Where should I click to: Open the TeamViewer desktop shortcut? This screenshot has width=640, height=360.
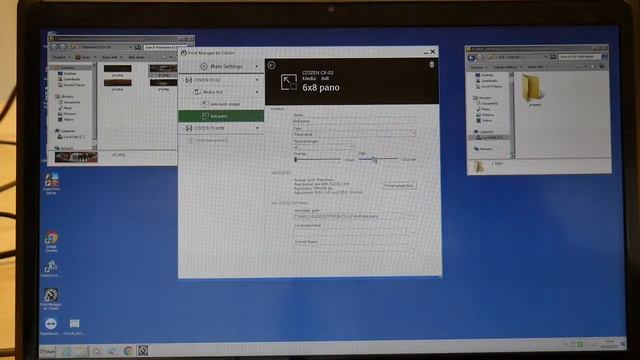click(51, 326)
